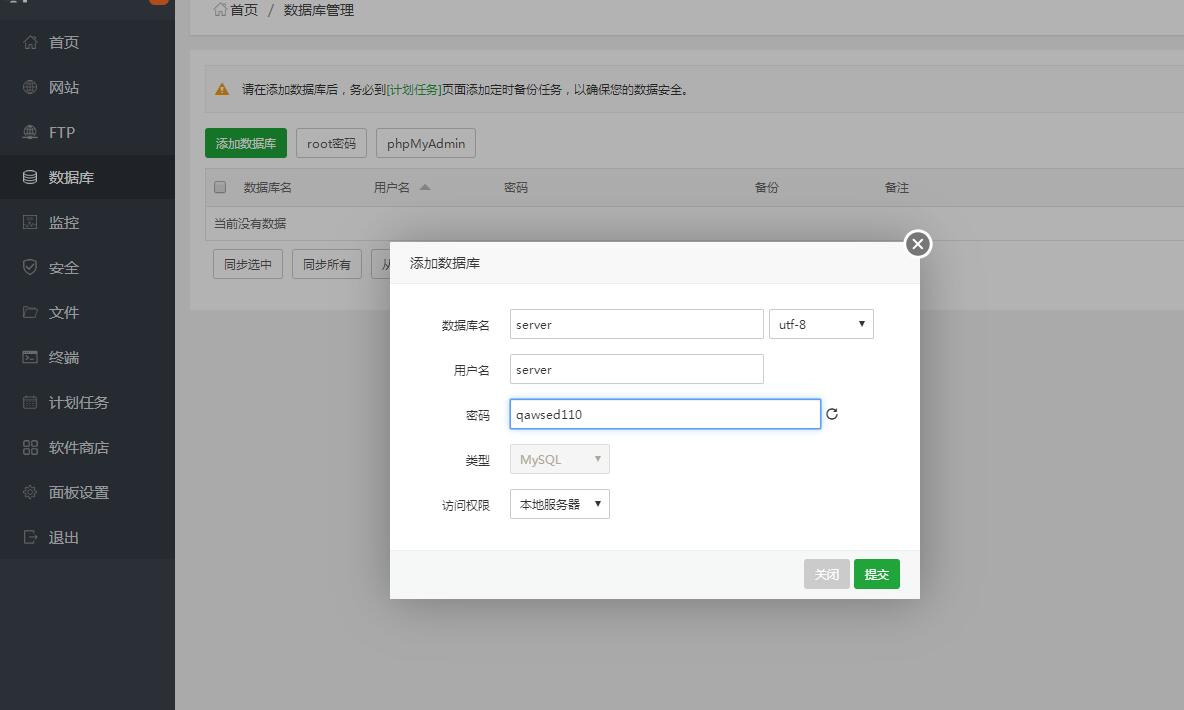Open phpMyAdmin via its button
Viewport: 1184px width, 710px height.
426,143
